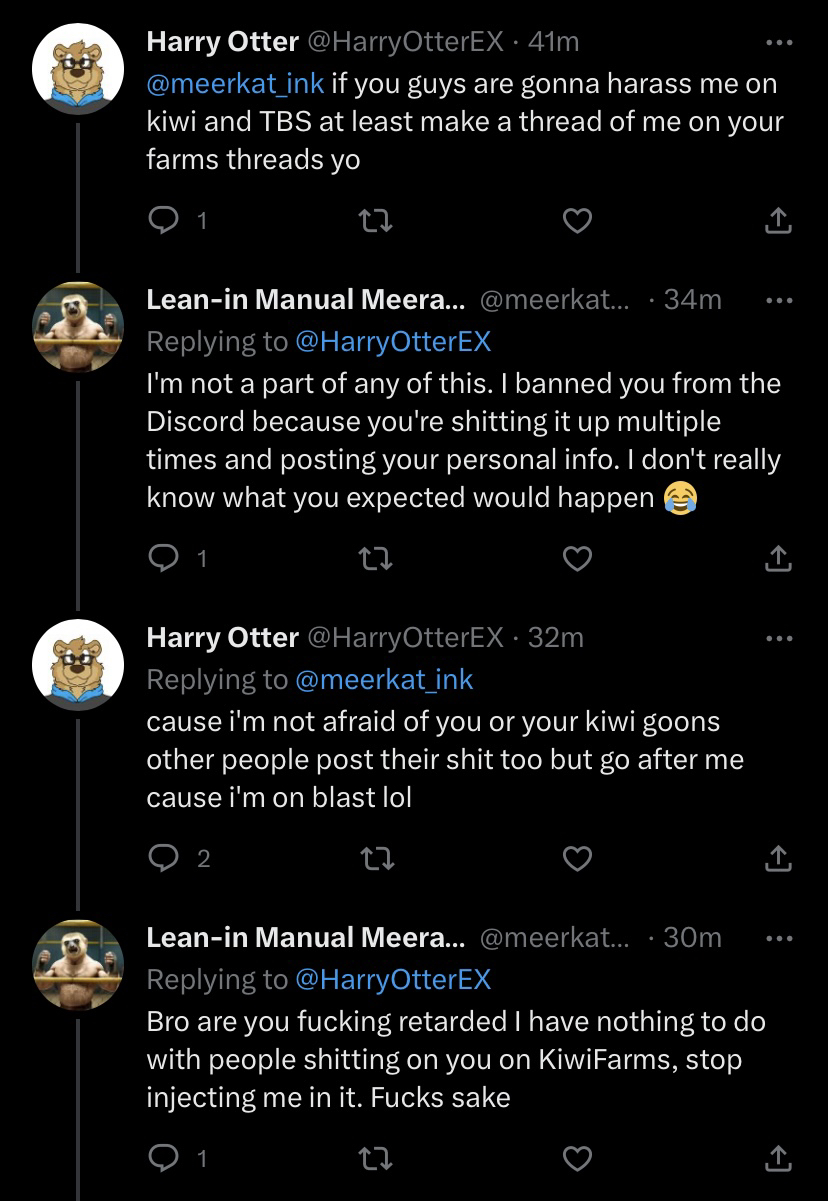The width and height of the screenshot is (828, 1201).
Task: Open more options on the 34m tweet
Action: (x=778, y=299)
